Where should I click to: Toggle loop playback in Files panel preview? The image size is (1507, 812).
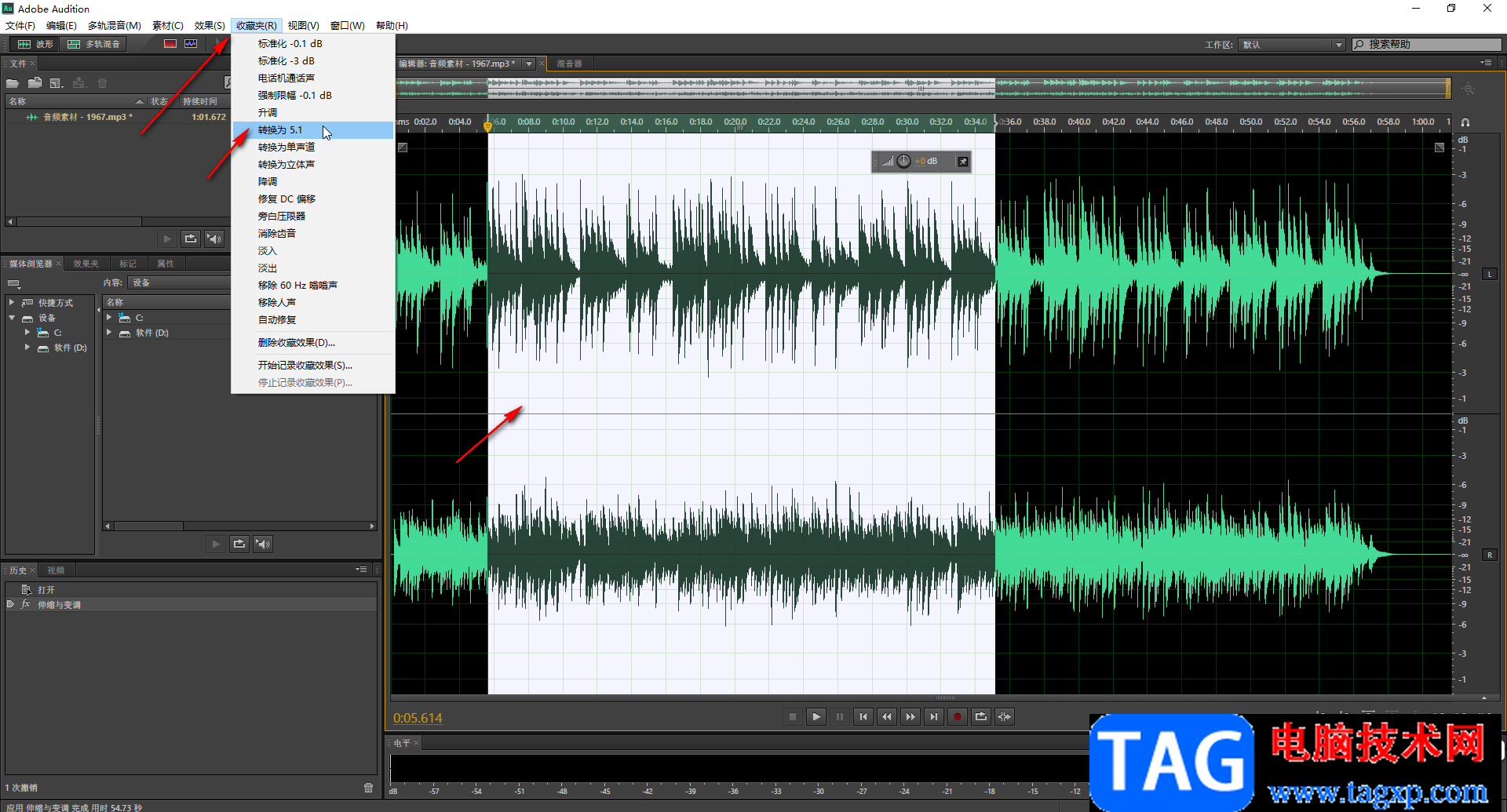[x=191, y=239]
